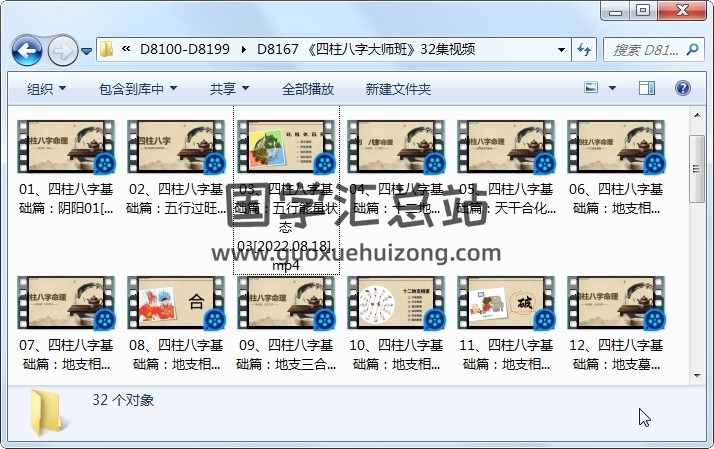Viewport: 714px width, 449px height.
Task: Click the scrollbar up arrow
Action: tap(697, 115)
